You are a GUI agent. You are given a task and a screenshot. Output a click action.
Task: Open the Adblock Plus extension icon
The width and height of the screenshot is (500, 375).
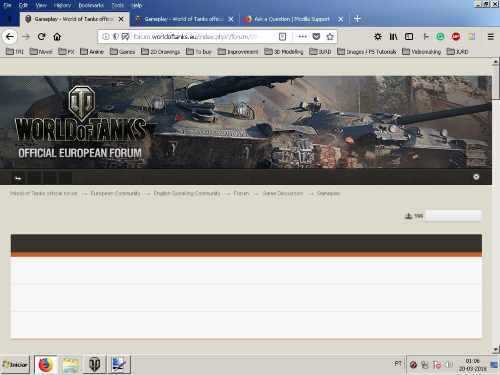(456, 37)
